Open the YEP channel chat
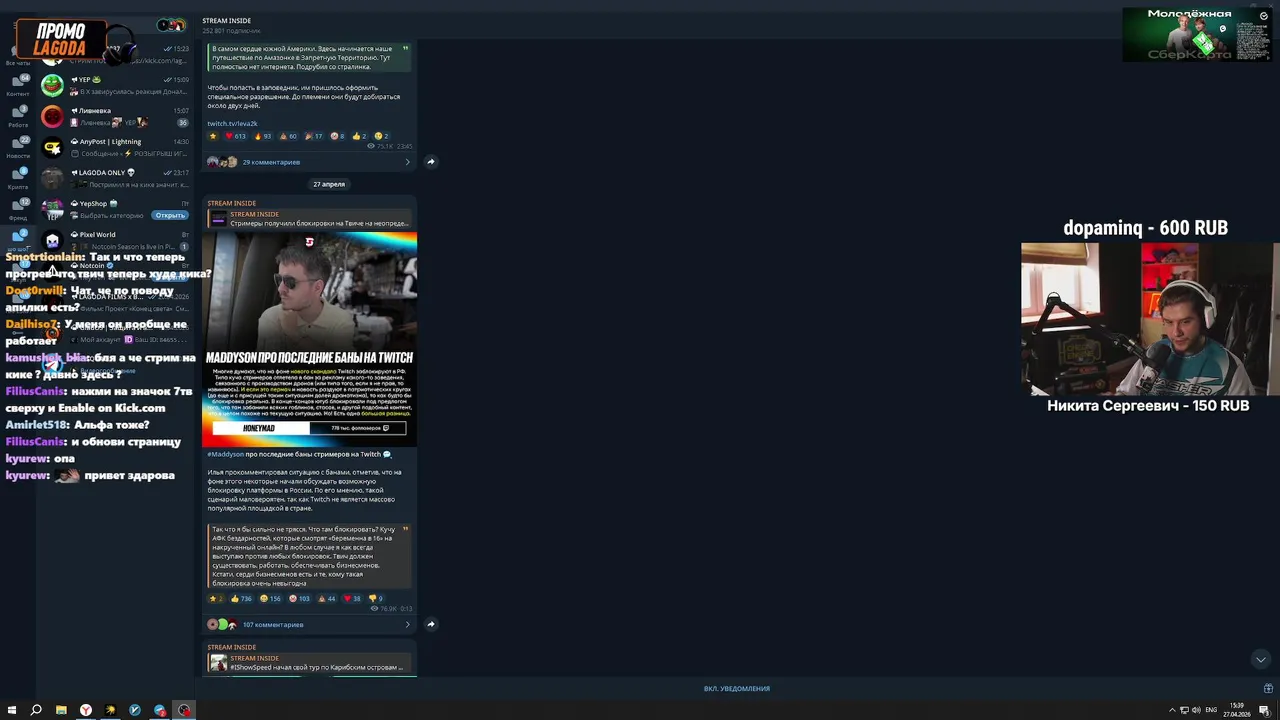This screenshot has width=1280, height=720. click(x=115, y=85)
